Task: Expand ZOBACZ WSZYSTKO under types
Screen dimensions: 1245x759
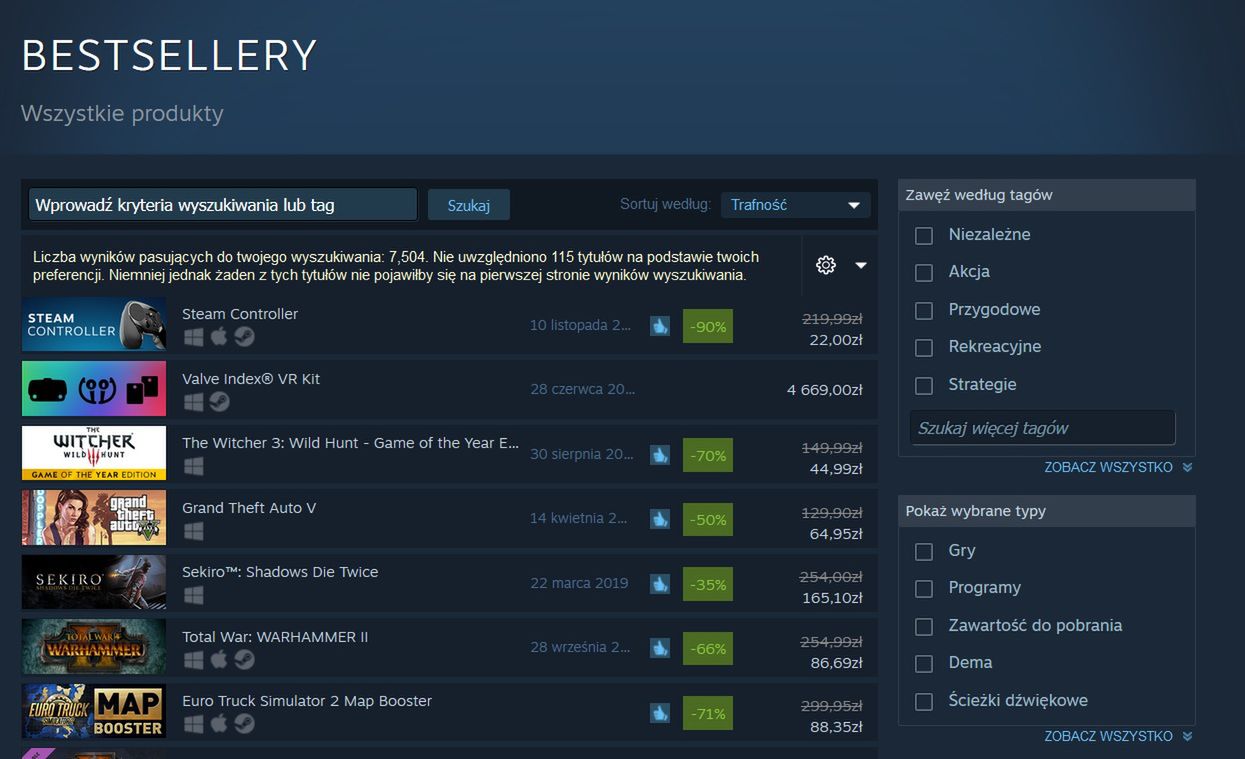Action: point(1118,736)
